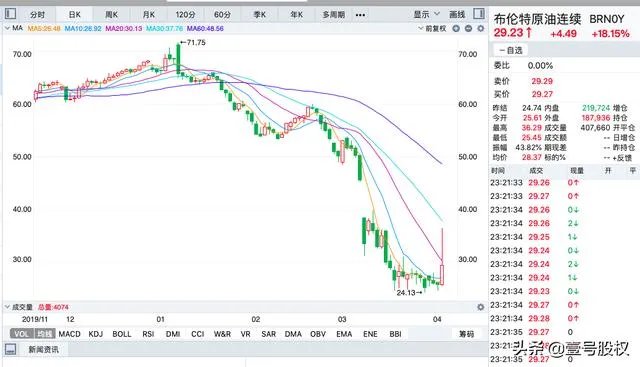Click the +18.15% change percentage
Screen dimensions: 640x367
(610, 33)
